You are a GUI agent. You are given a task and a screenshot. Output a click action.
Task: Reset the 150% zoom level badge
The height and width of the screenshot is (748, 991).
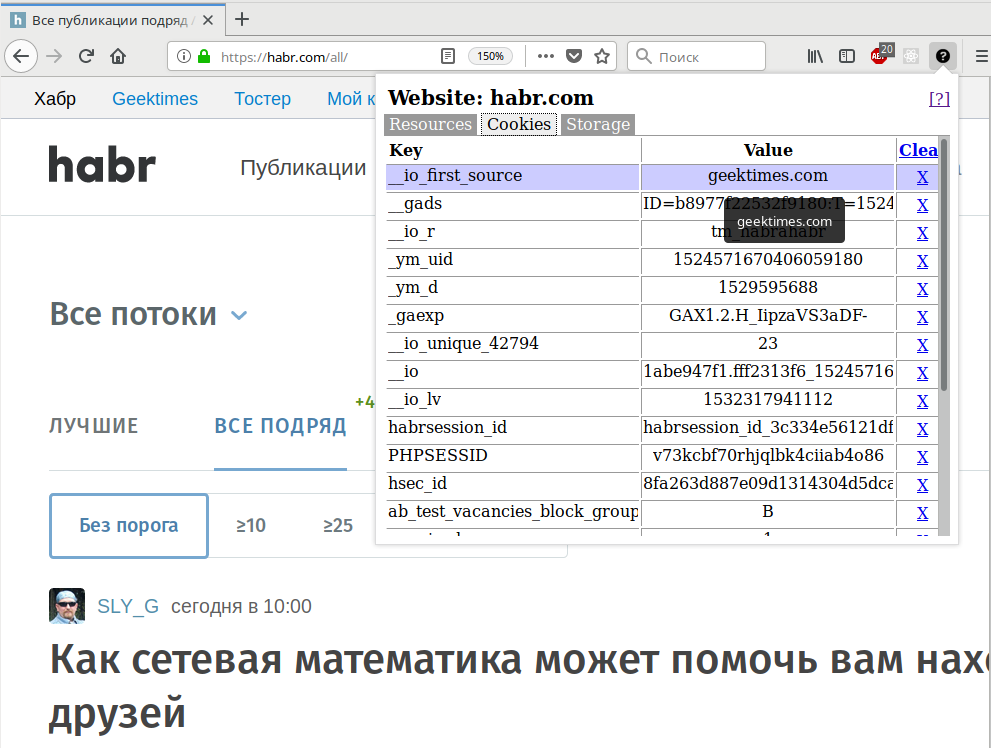(x=490, y=56)
